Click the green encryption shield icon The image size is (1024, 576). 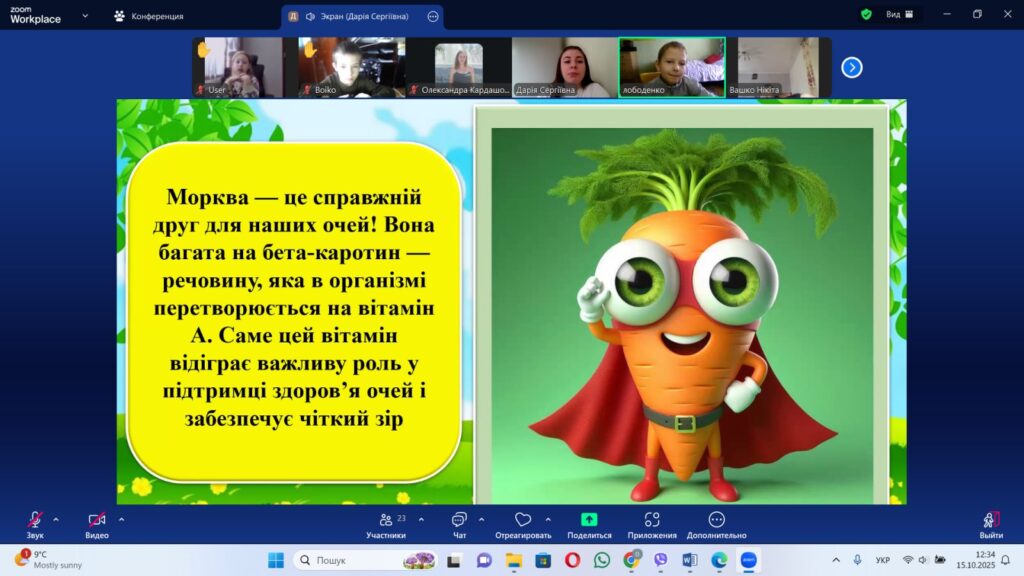pos(866,15)
